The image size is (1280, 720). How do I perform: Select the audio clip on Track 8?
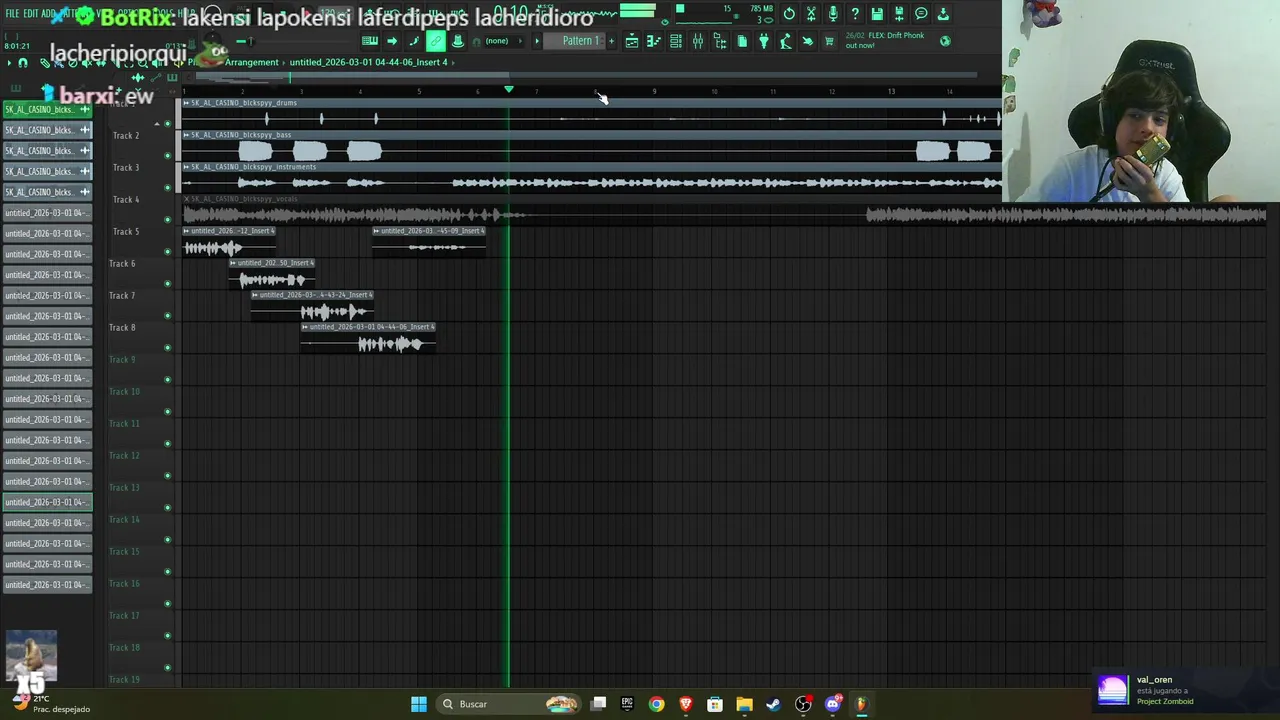(368, 338)
